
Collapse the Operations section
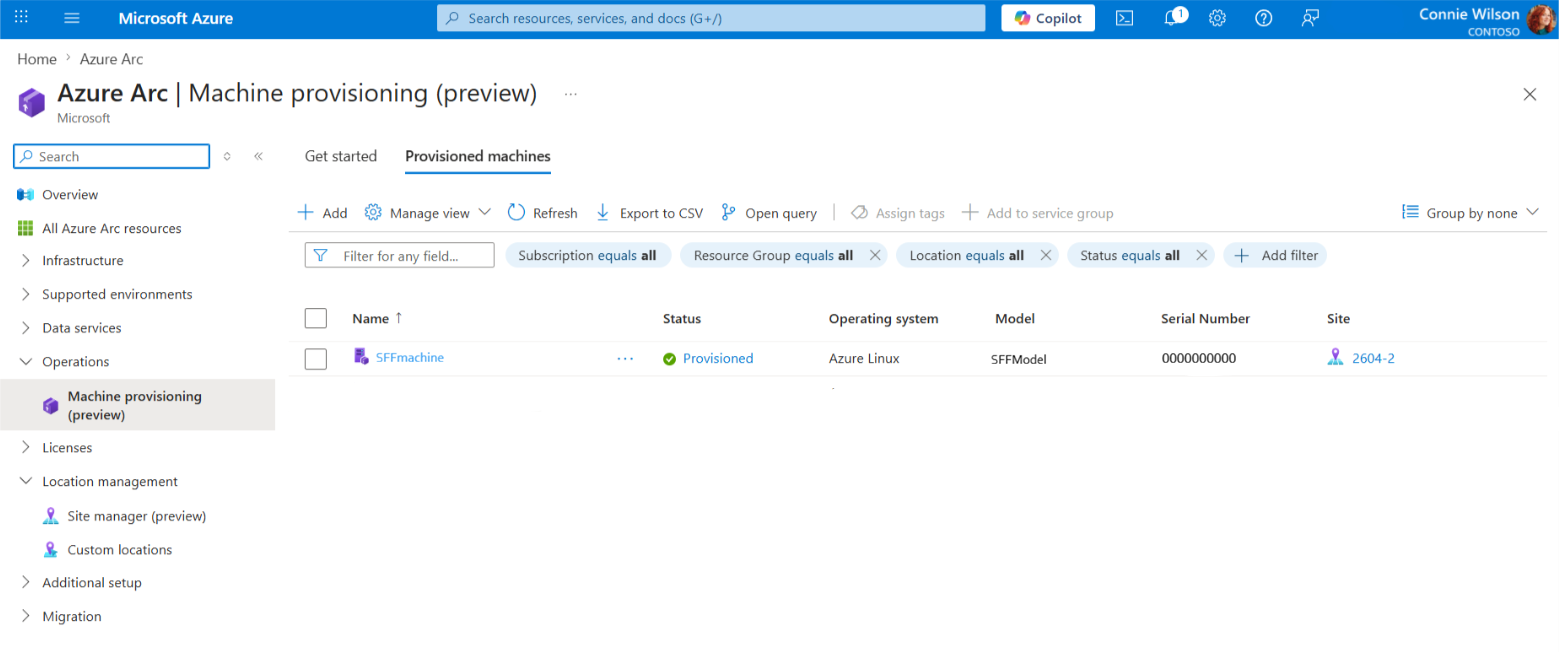[x=76, y=362]
